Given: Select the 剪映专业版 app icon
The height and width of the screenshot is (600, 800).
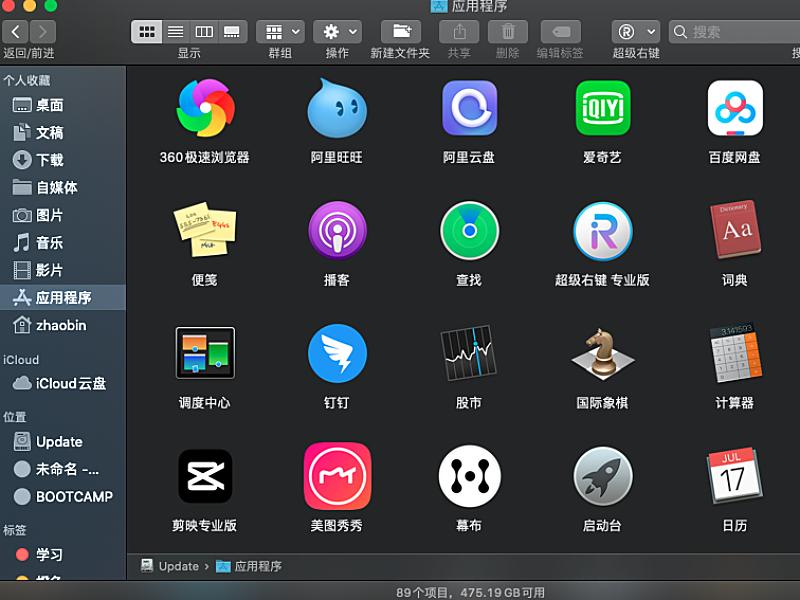Looking at the screenshot, I should [205, 476].
